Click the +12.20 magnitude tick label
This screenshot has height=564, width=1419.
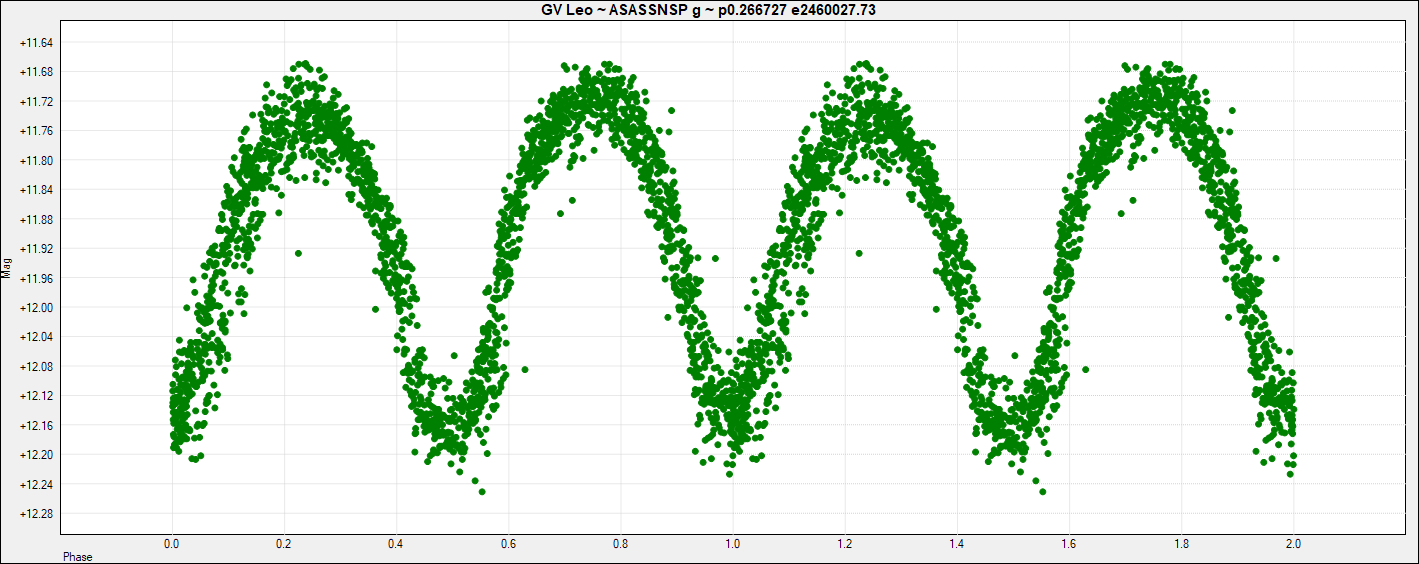coord(37,455)
